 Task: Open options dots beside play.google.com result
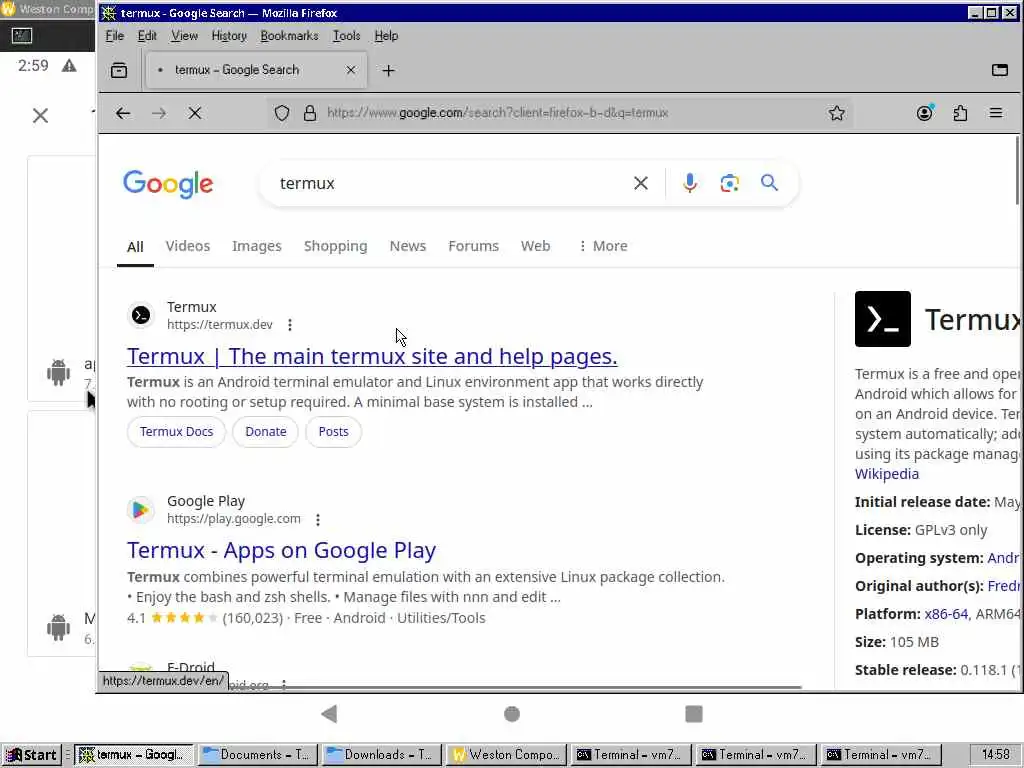click(x=318, y=520)
